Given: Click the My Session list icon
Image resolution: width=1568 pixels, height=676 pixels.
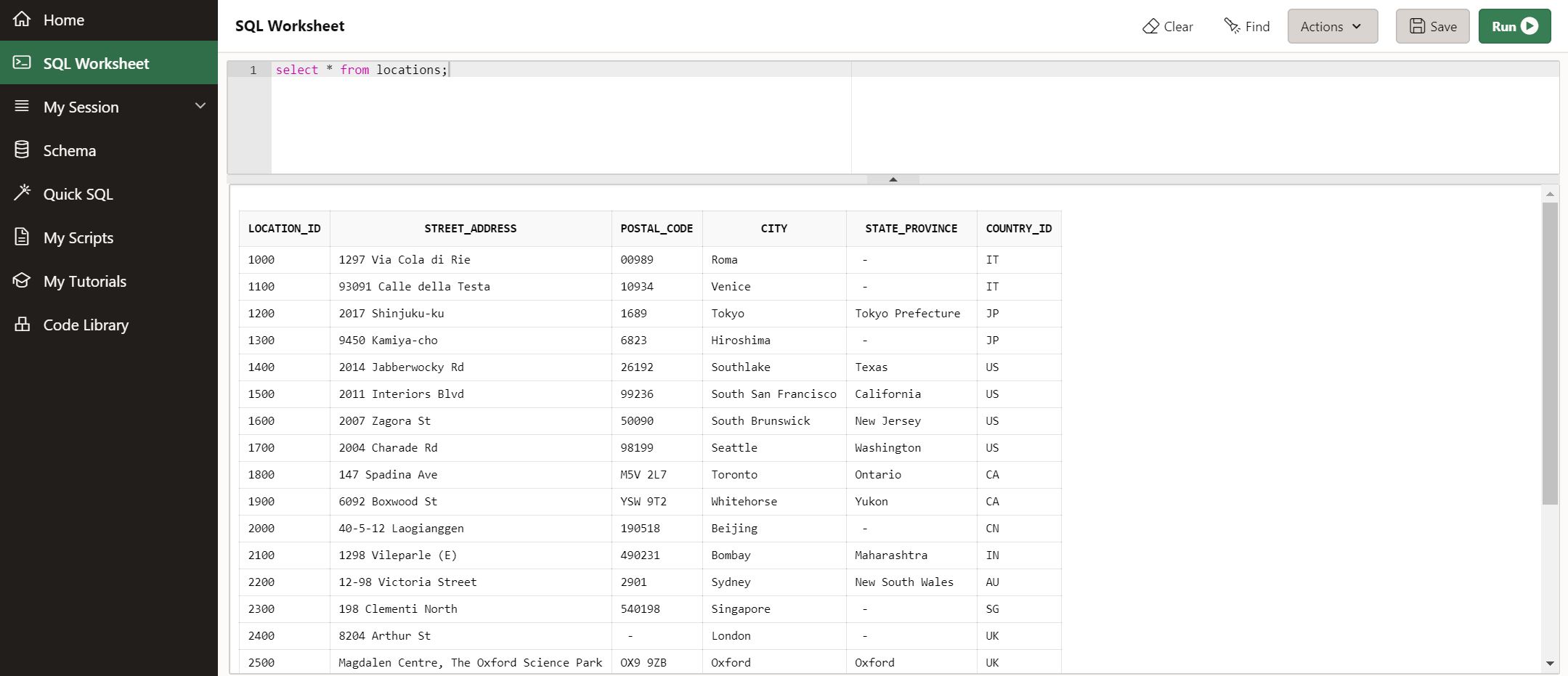Looking at the screenshot, I should point(22,106).
